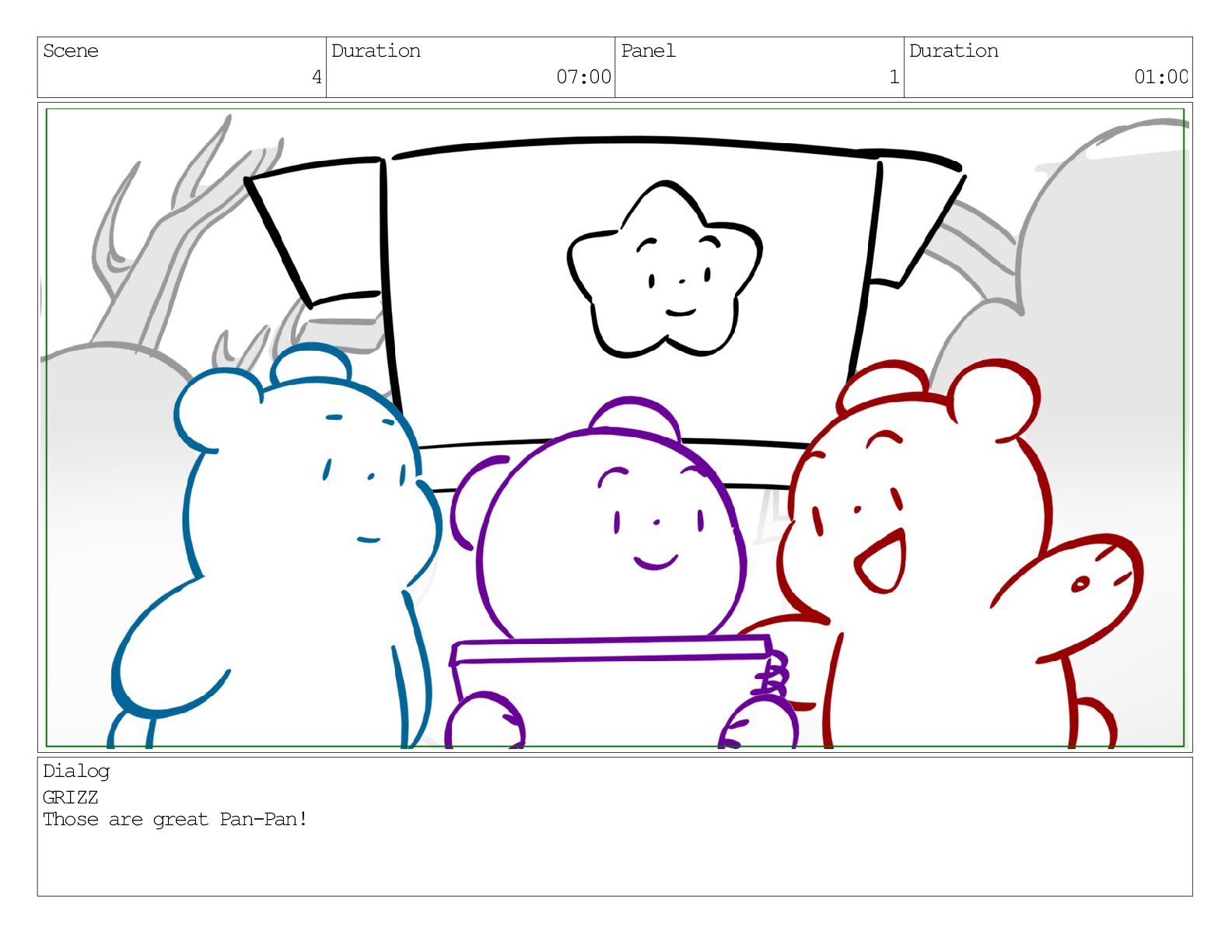Screen dimensions: 1232x952
Task: Click the Dialog label
Action: (x=76, y=772)
